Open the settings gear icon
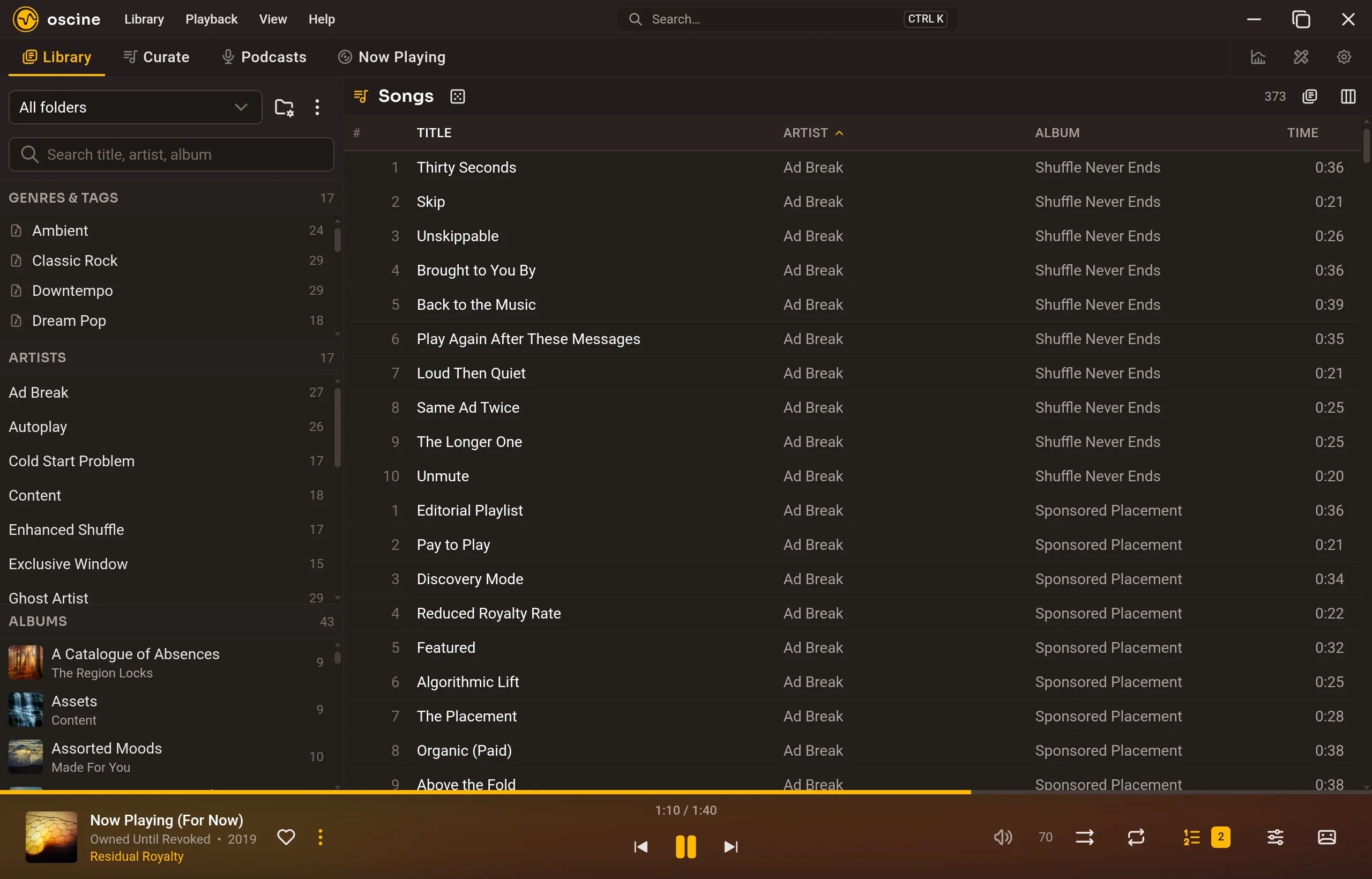The image size is (1372, 879). [1344, 57]
